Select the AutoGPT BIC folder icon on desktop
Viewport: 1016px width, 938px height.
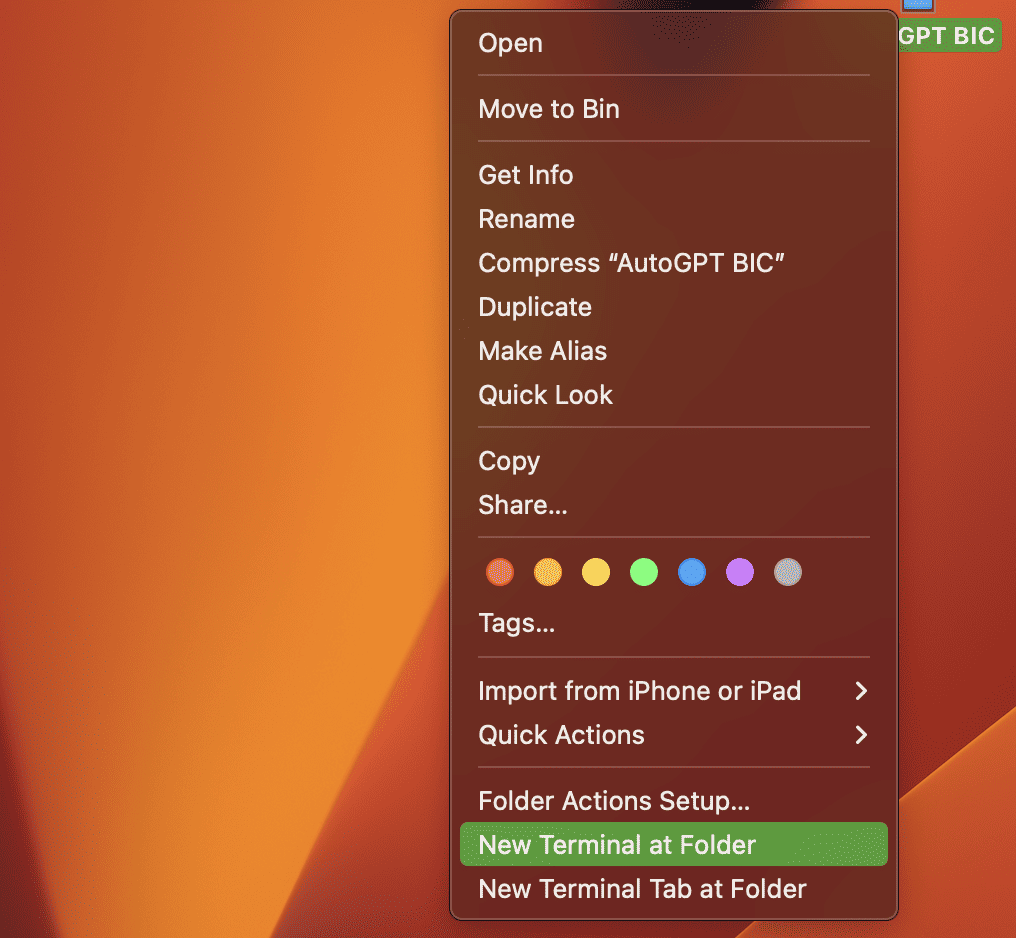pos(918,5)
